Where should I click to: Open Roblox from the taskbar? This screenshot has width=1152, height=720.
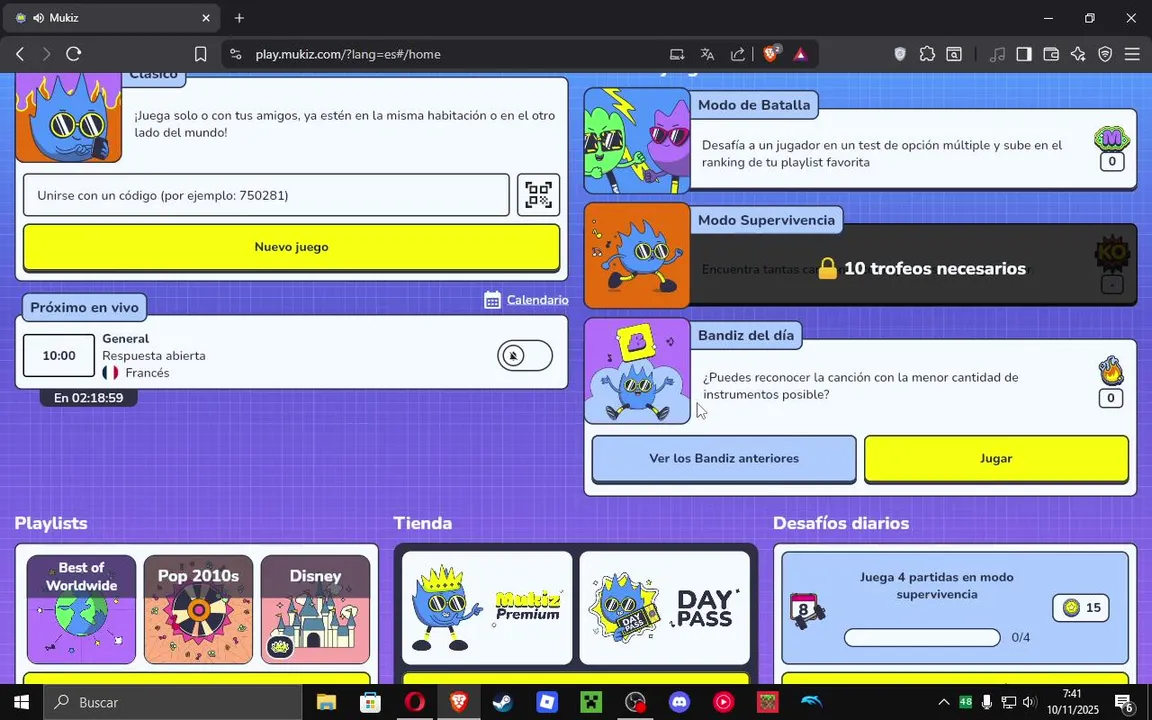(x=547, y=702)
